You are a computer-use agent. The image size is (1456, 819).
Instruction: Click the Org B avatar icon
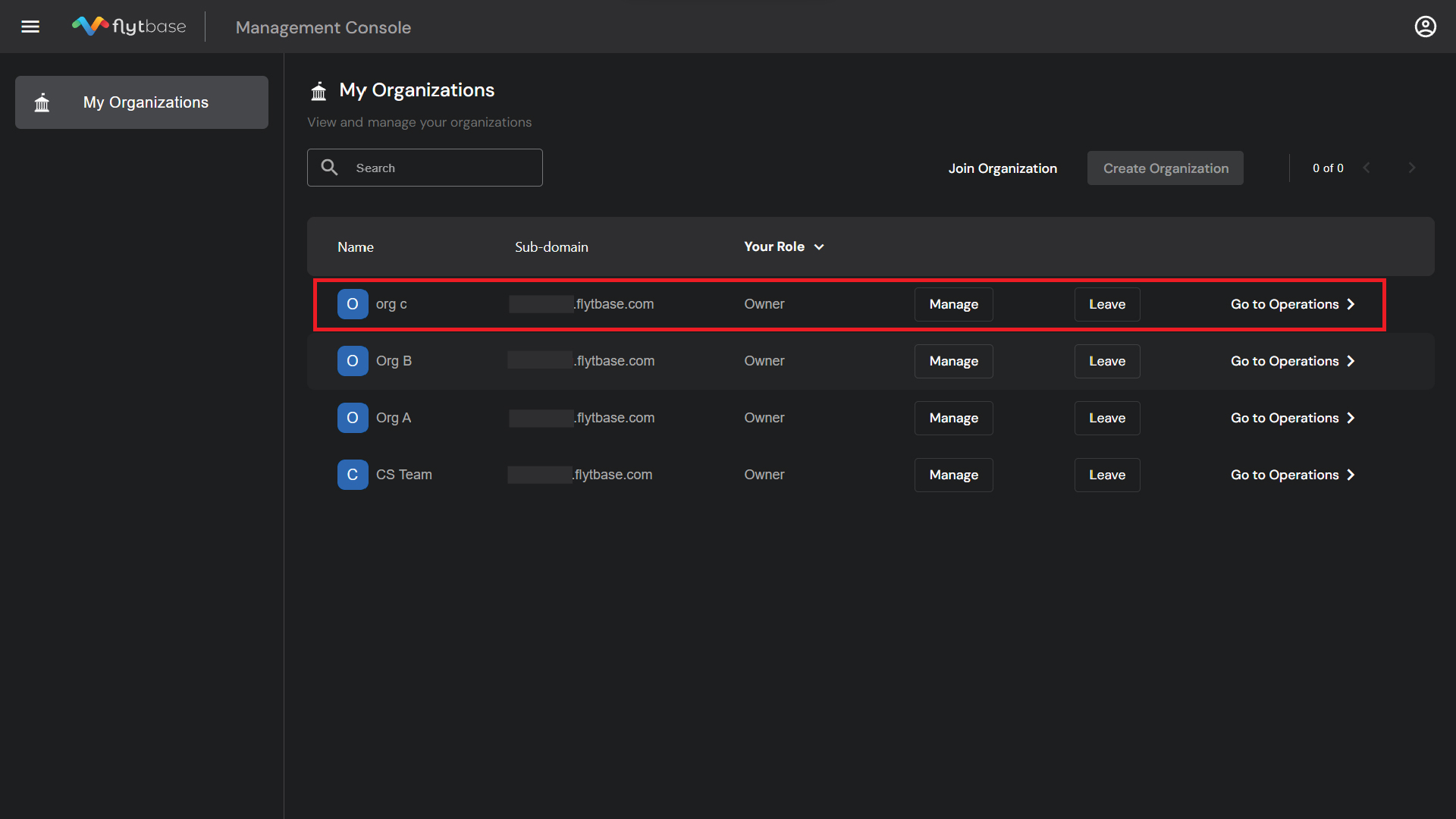click(353, 361)
